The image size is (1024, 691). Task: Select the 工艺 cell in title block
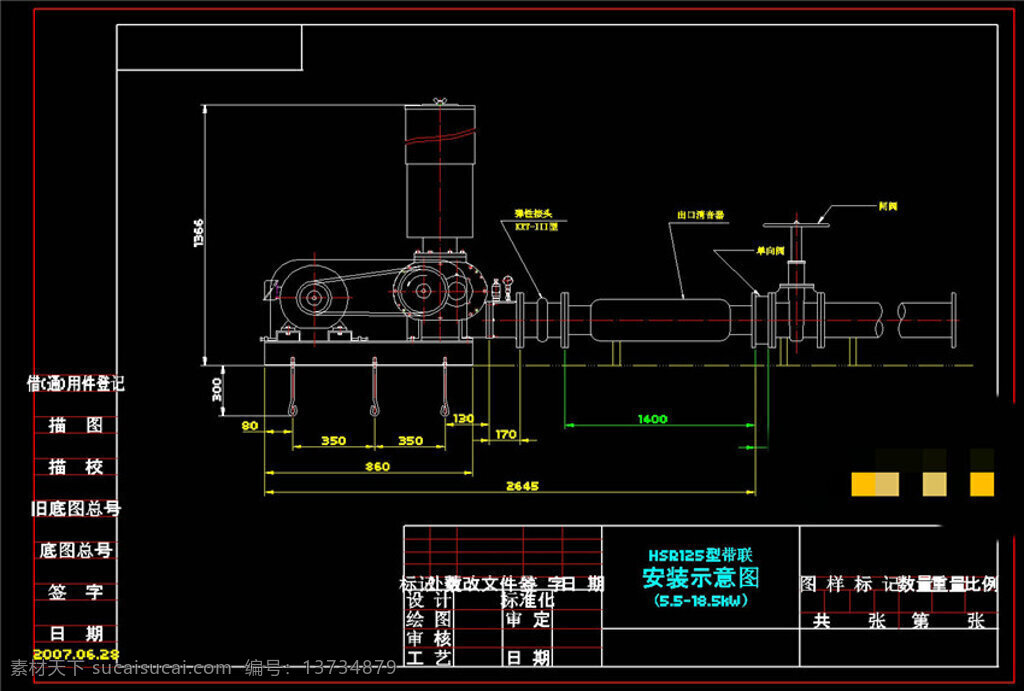428,657
